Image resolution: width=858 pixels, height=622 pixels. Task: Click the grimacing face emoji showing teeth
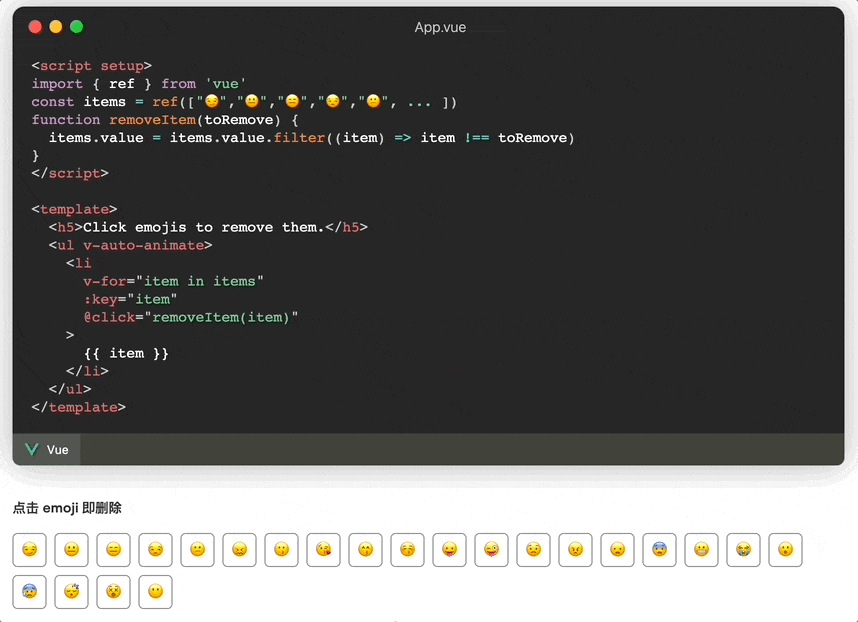(701, 549)
